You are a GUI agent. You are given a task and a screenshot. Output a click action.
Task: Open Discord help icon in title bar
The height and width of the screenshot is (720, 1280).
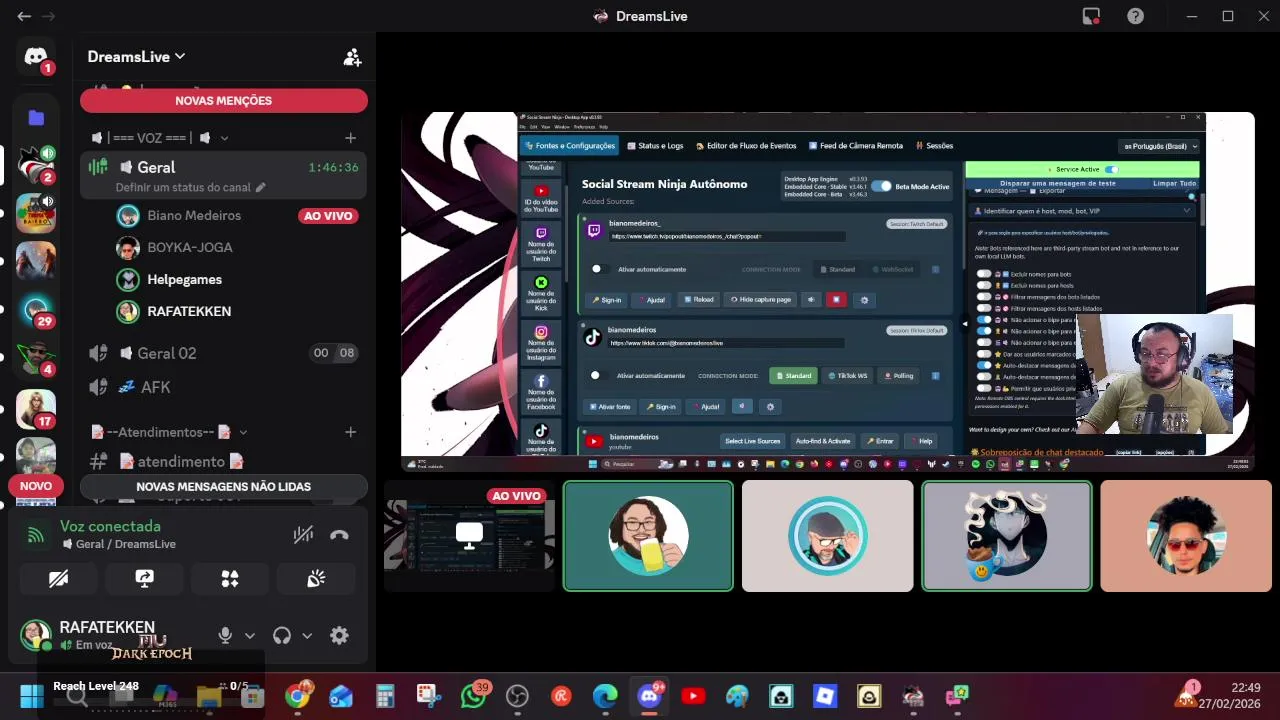[x=1135, y=16]
